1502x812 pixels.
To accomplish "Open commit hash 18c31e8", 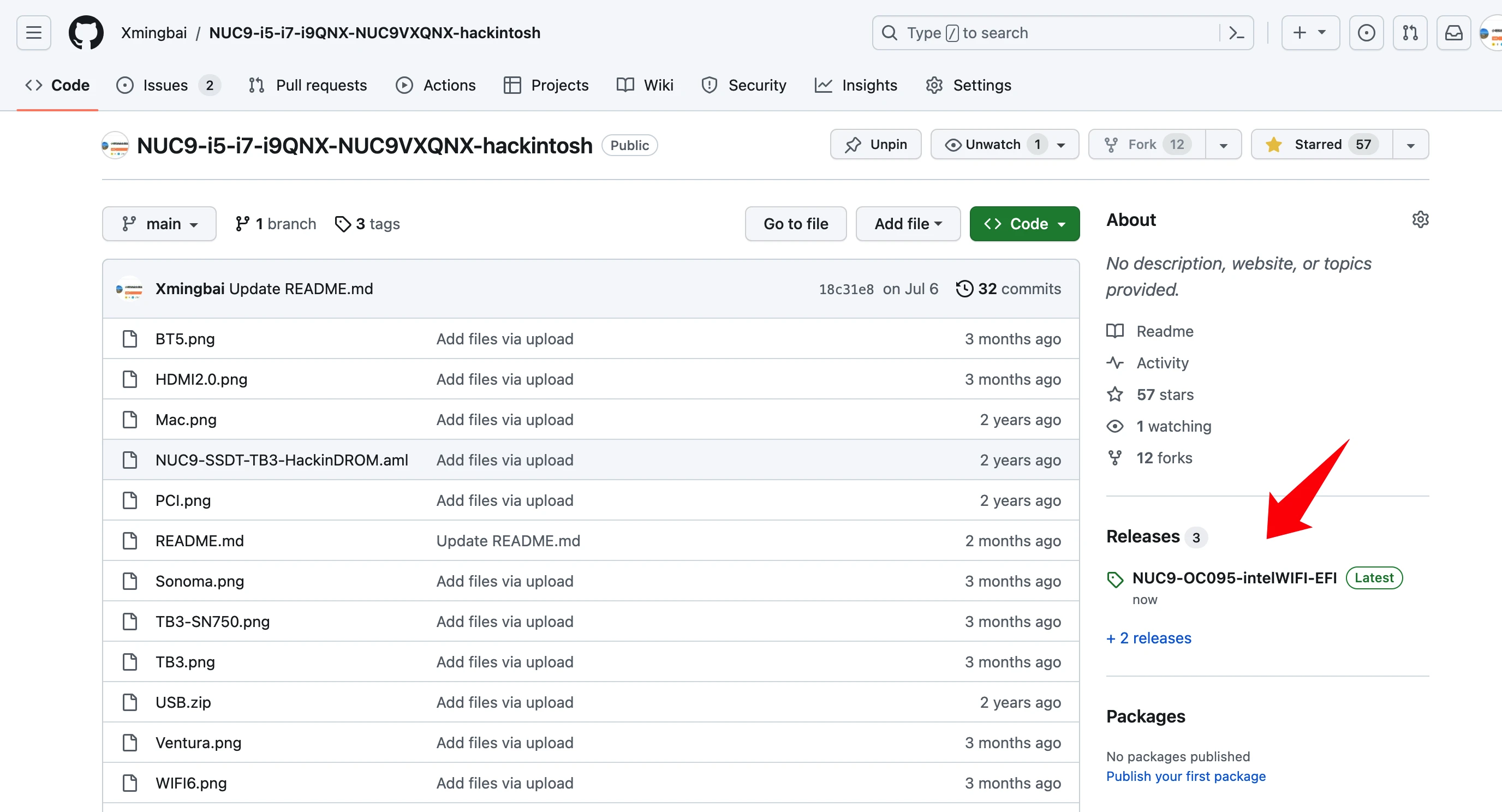I will (846, 289).
